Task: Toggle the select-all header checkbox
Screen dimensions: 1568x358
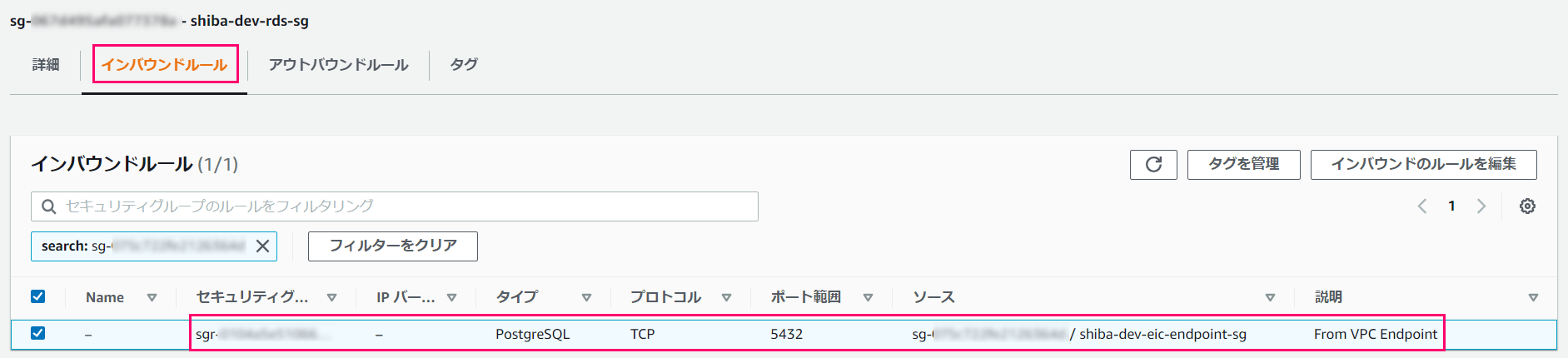Action: tap(37, 296)
